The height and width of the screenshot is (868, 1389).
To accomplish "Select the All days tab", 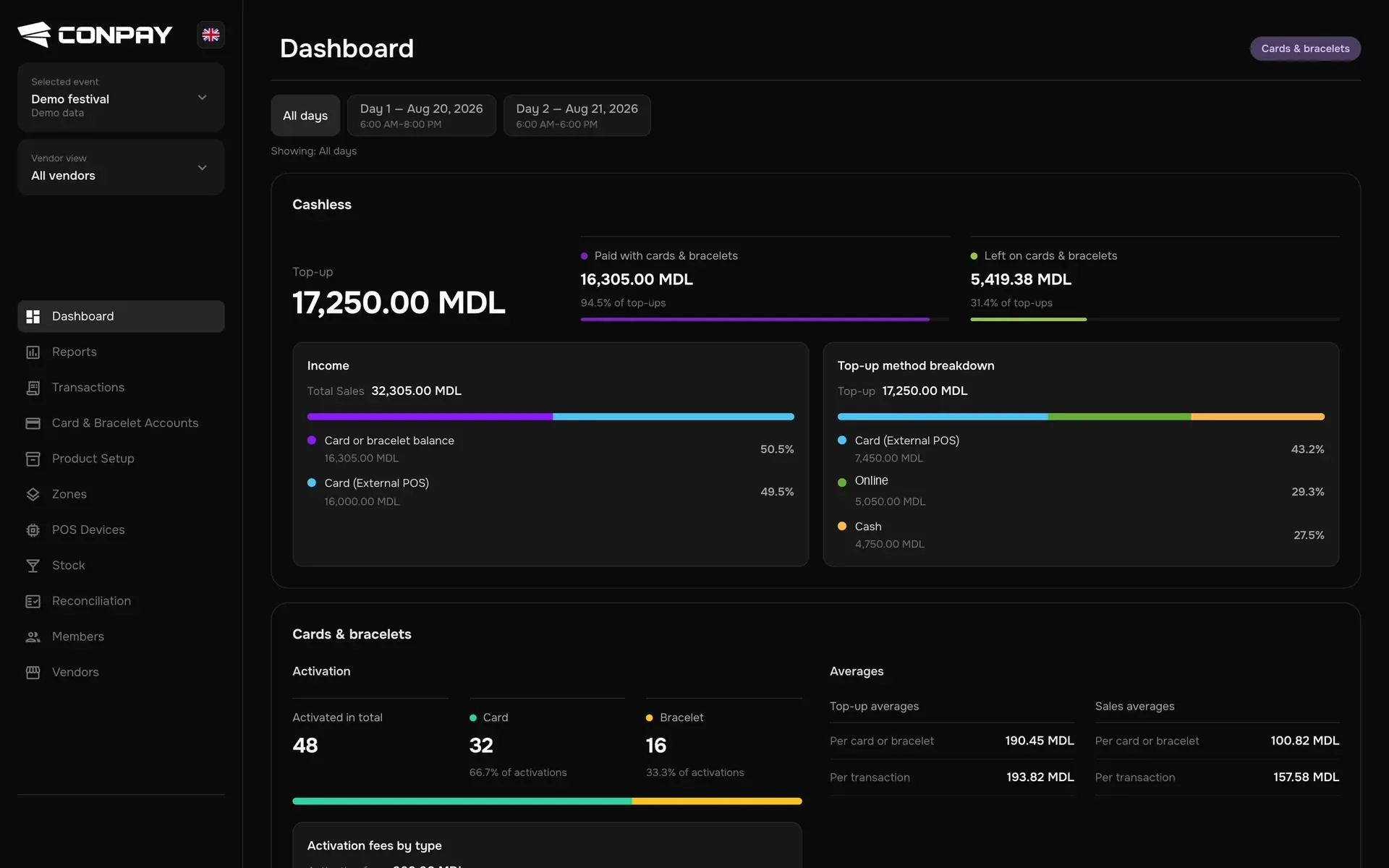I will coord(305,115).
